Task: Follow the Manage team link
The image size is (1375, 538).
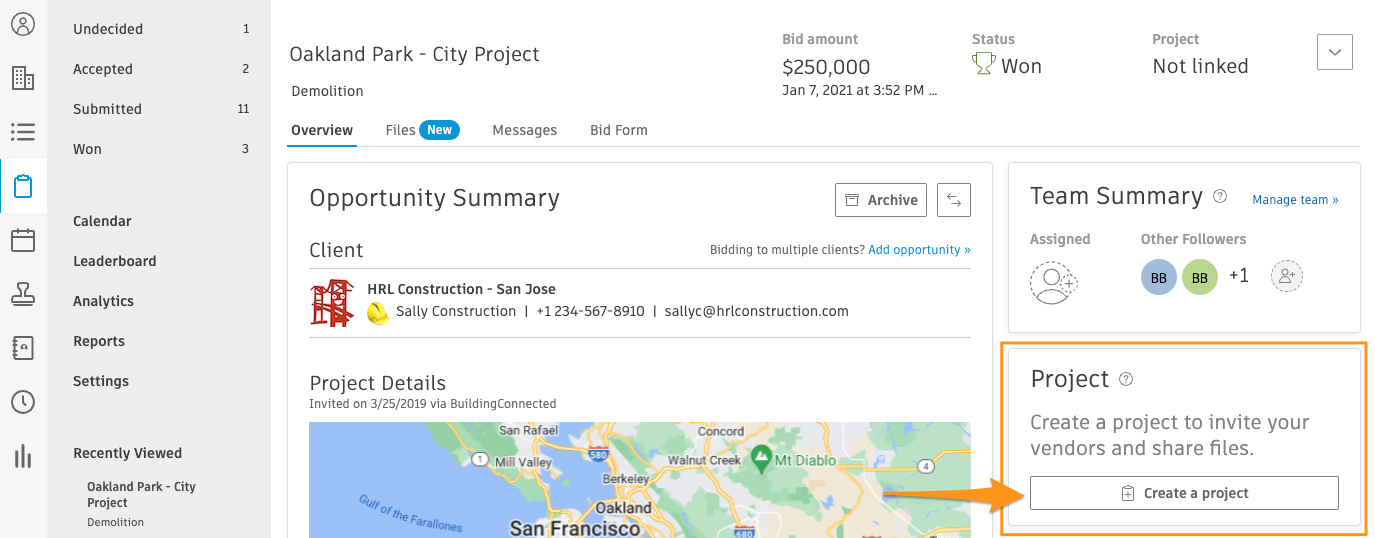Action: (x=1295, y=200)
